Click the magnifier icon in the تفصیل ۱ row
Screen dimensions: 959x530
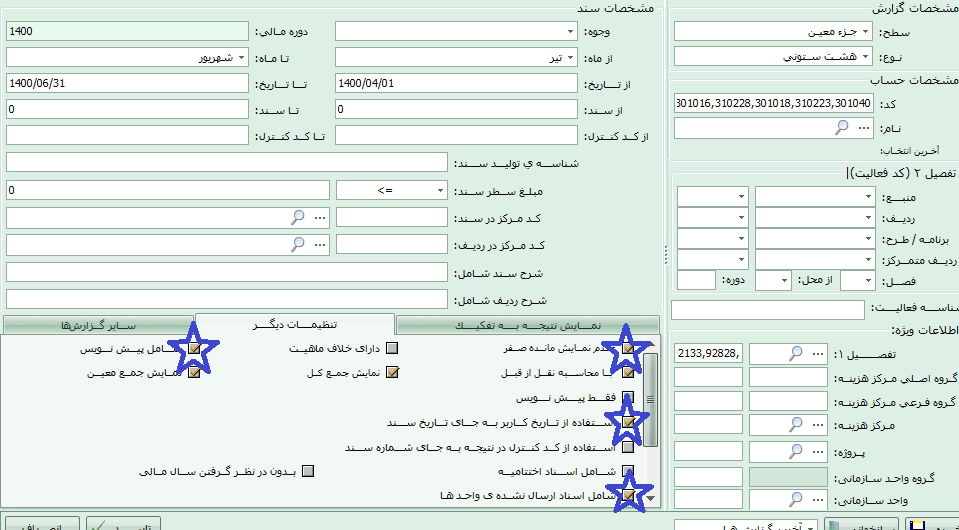(796, 353)
